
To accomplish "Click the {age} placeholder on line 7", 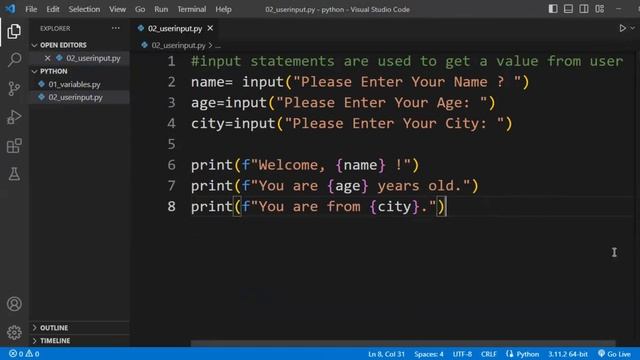I will (347, 186).
